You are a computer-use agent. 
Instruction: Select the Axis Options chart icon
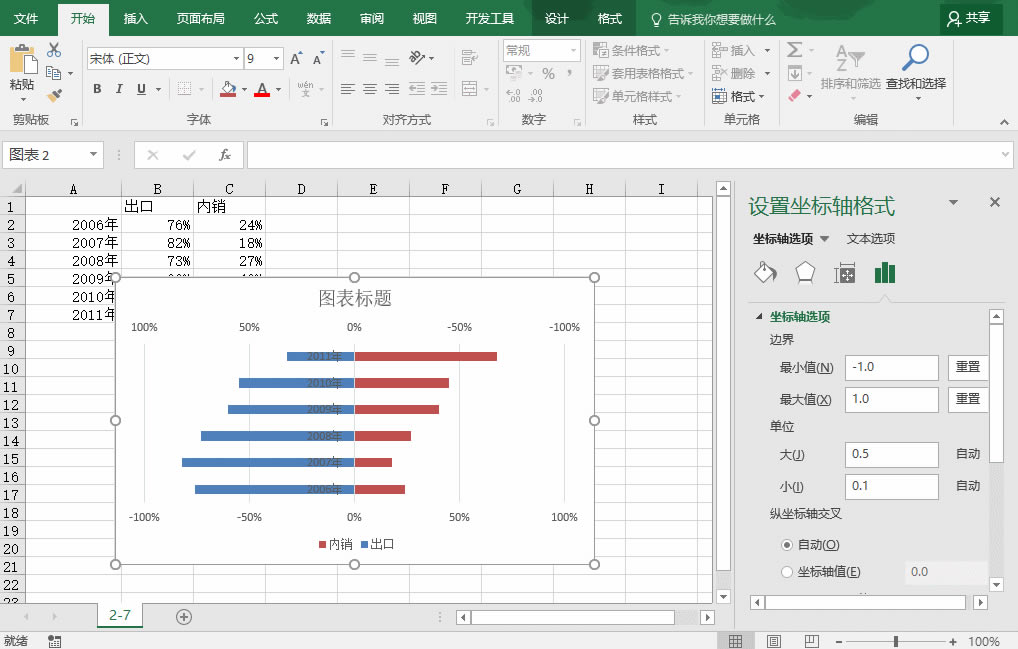coord(884,272)
